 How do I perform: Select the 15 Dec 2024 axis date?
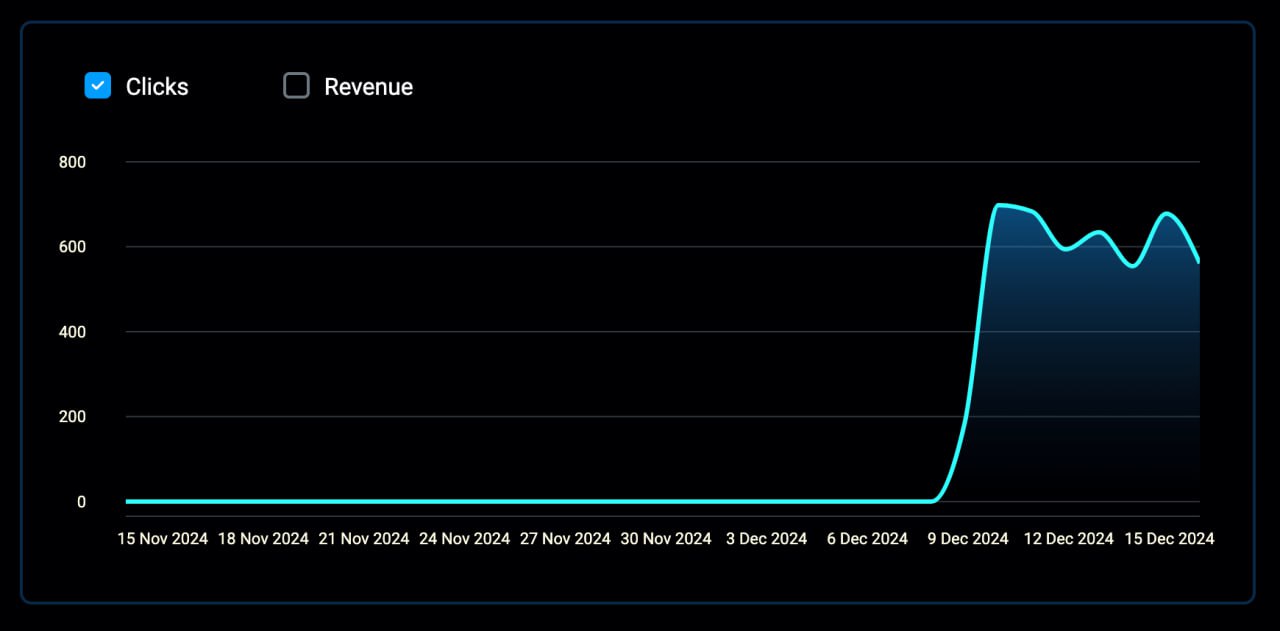1169,539
